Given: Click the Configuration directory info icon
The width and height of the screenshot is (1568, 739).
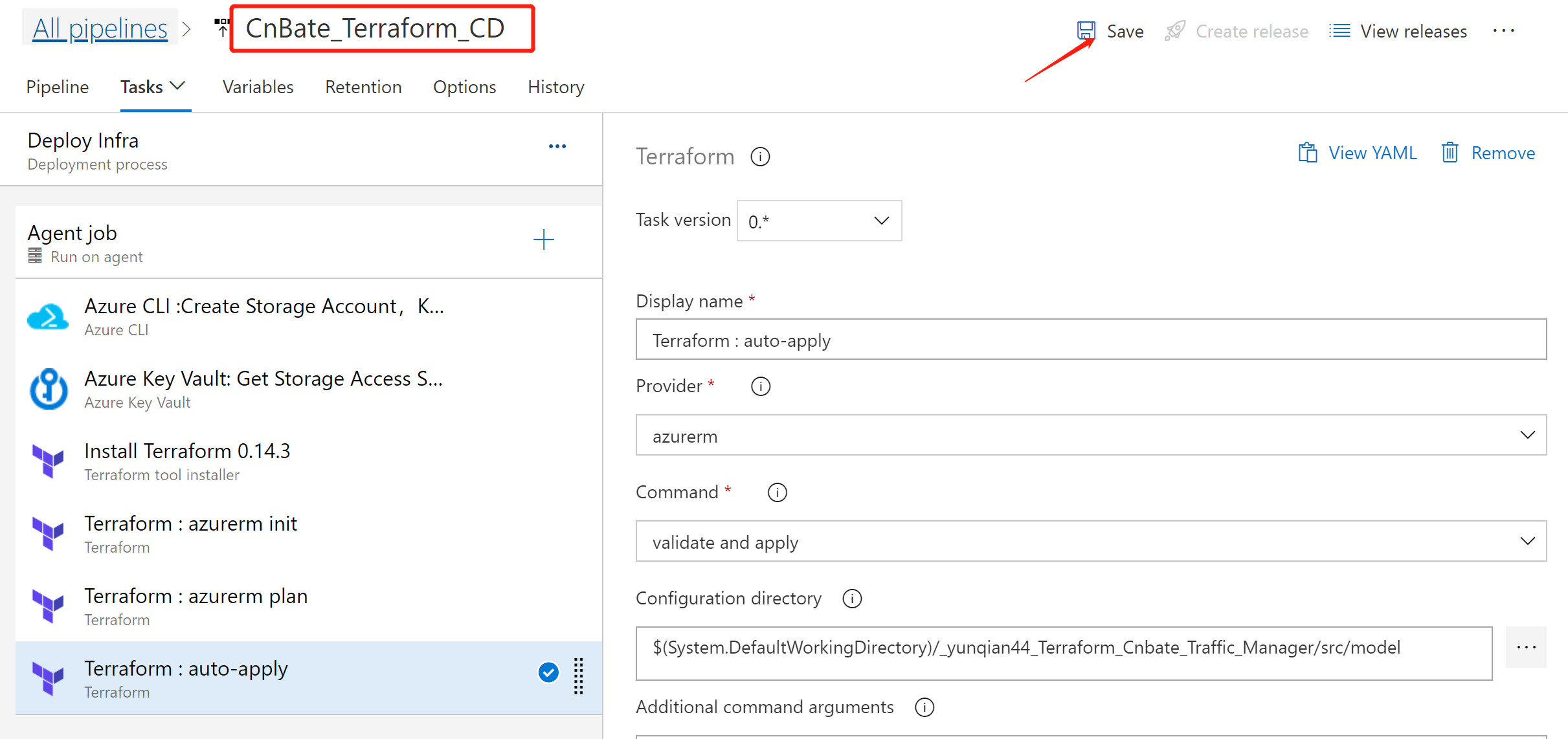Looking at the screenshot, I should coord(852,599).
